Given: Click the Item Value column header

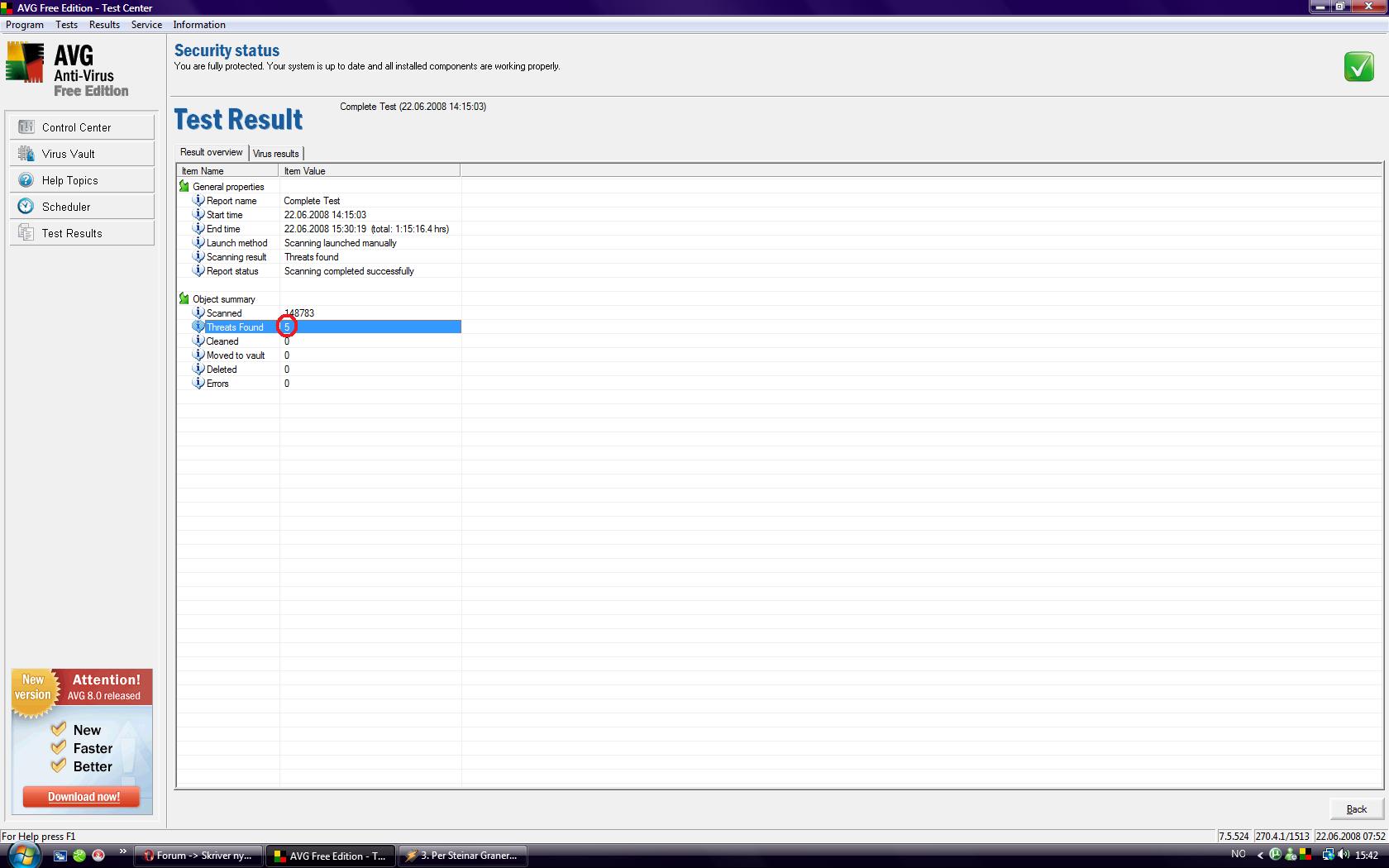Looking at the screenshot, I should click(x=370, y=171).
